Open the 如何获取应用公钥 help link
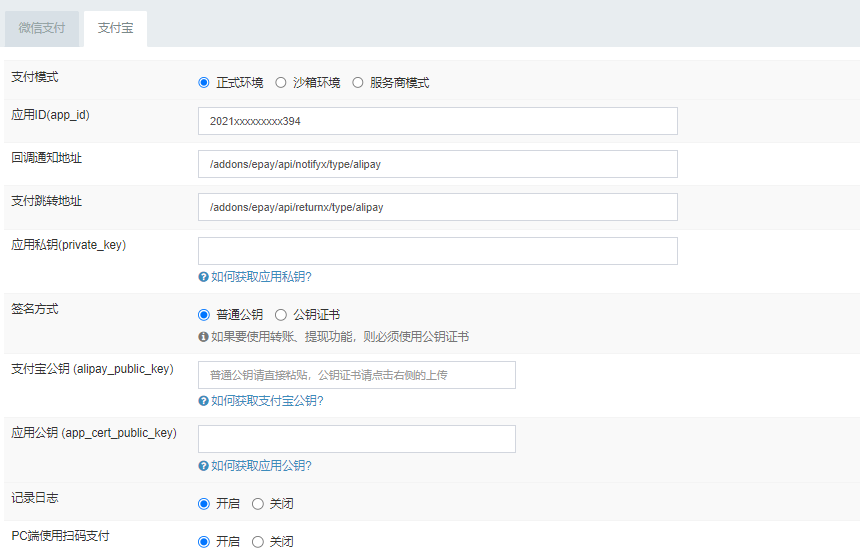Image resolution: width=860 pixels, height=560 pixels. pos(261,466)
